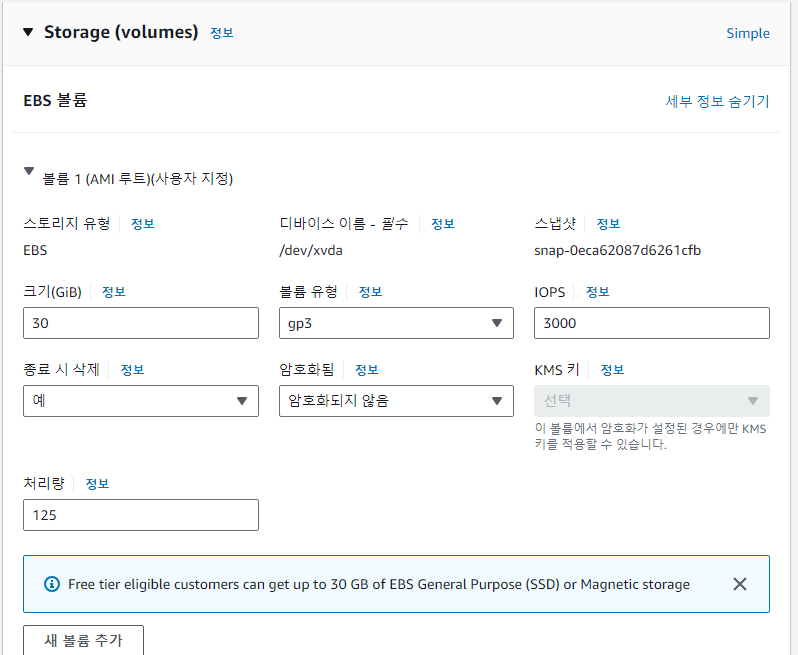Open 정보 link beside KMS 키

[612, 370]
